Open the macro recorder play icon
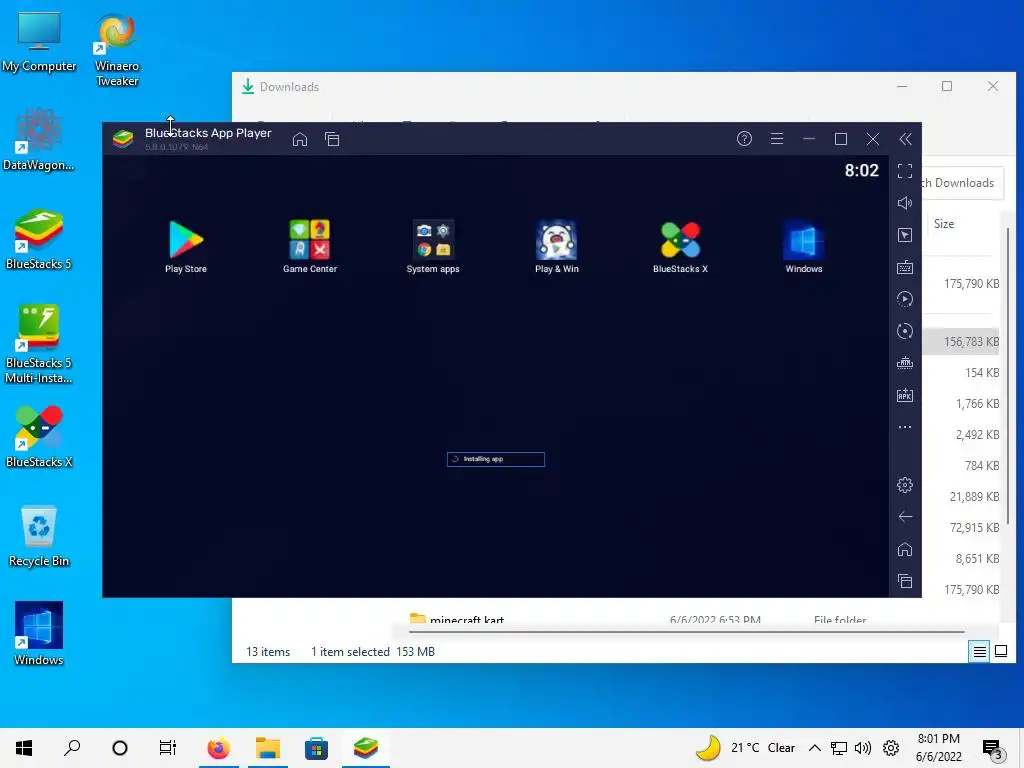This screenshot has height=768, width=1024. 905,299
